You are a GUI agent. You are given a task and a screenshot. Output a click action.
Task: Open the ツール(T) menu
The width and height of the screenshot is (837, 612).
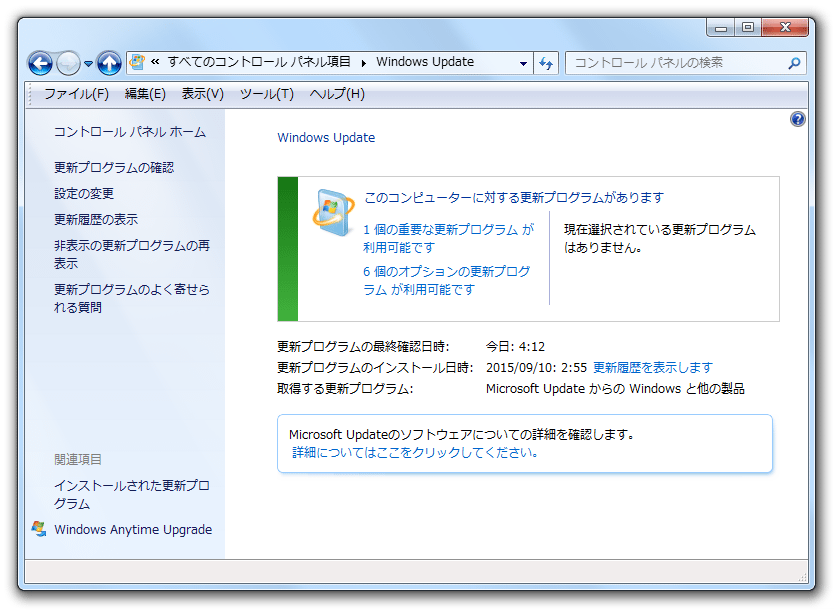[266, 94]
